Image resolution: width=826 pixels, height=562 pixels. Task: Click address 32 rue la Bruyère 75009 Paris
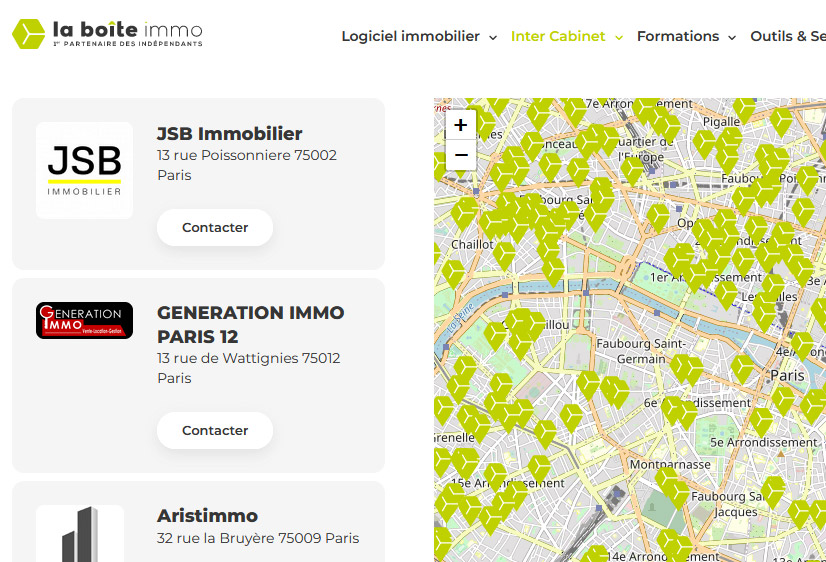258,538
